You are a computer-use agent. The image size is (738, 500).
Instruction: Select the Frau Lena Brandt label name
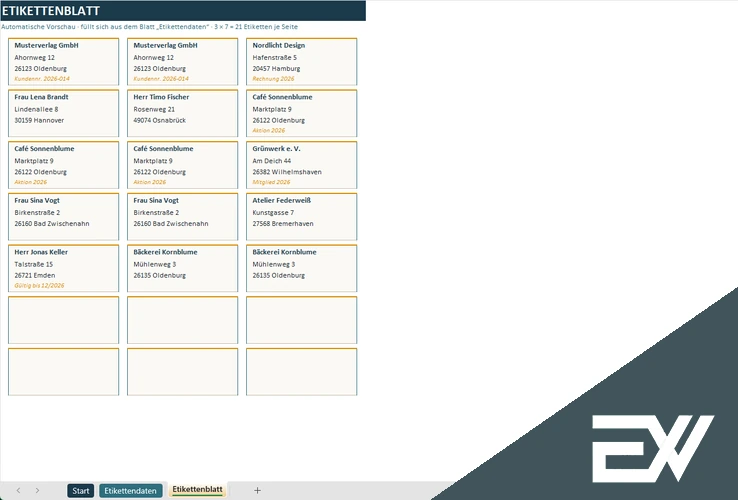coord(41,97)
